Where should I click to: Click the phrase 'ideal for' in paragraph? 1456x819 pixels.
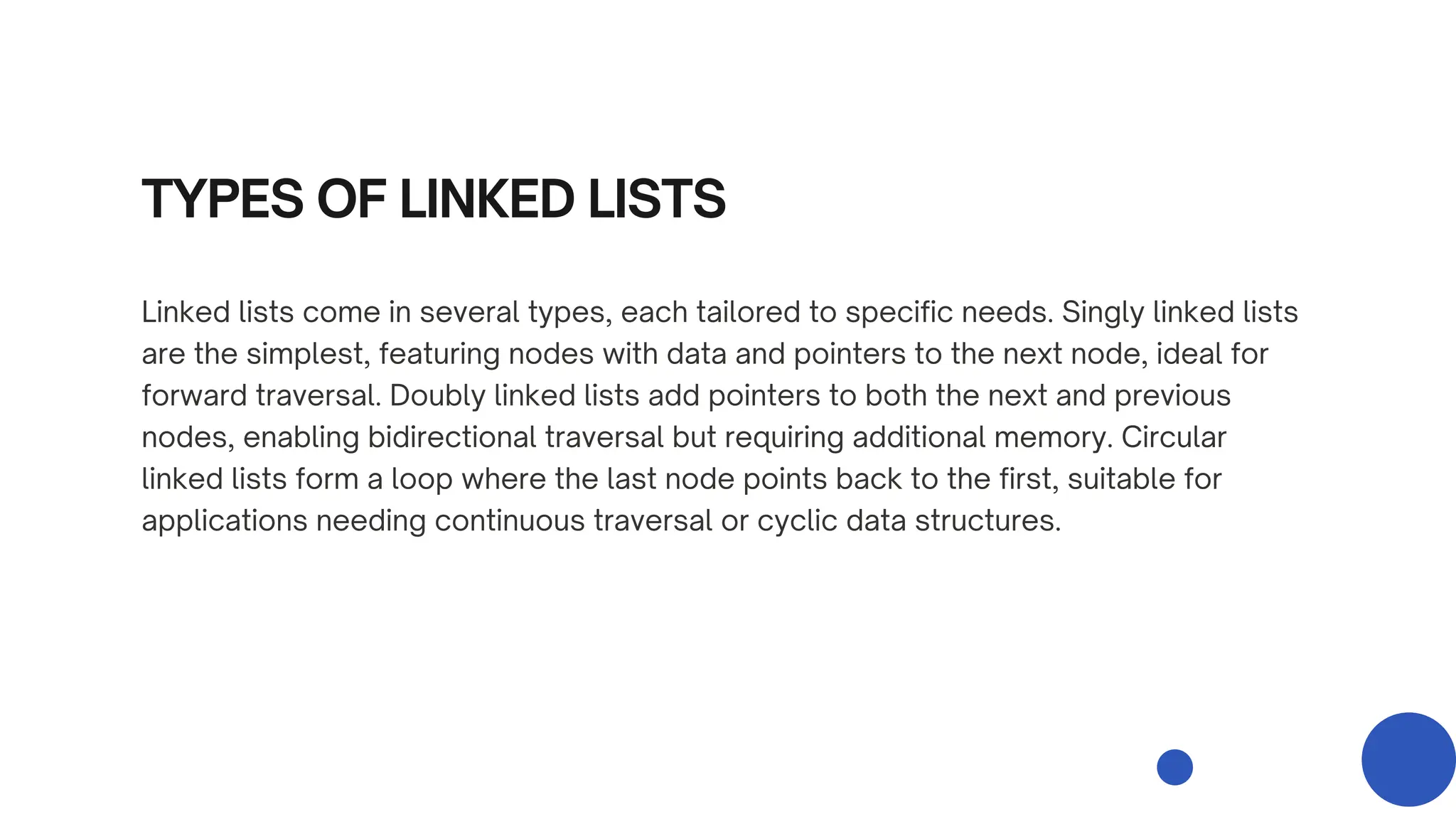point(1212,354)
